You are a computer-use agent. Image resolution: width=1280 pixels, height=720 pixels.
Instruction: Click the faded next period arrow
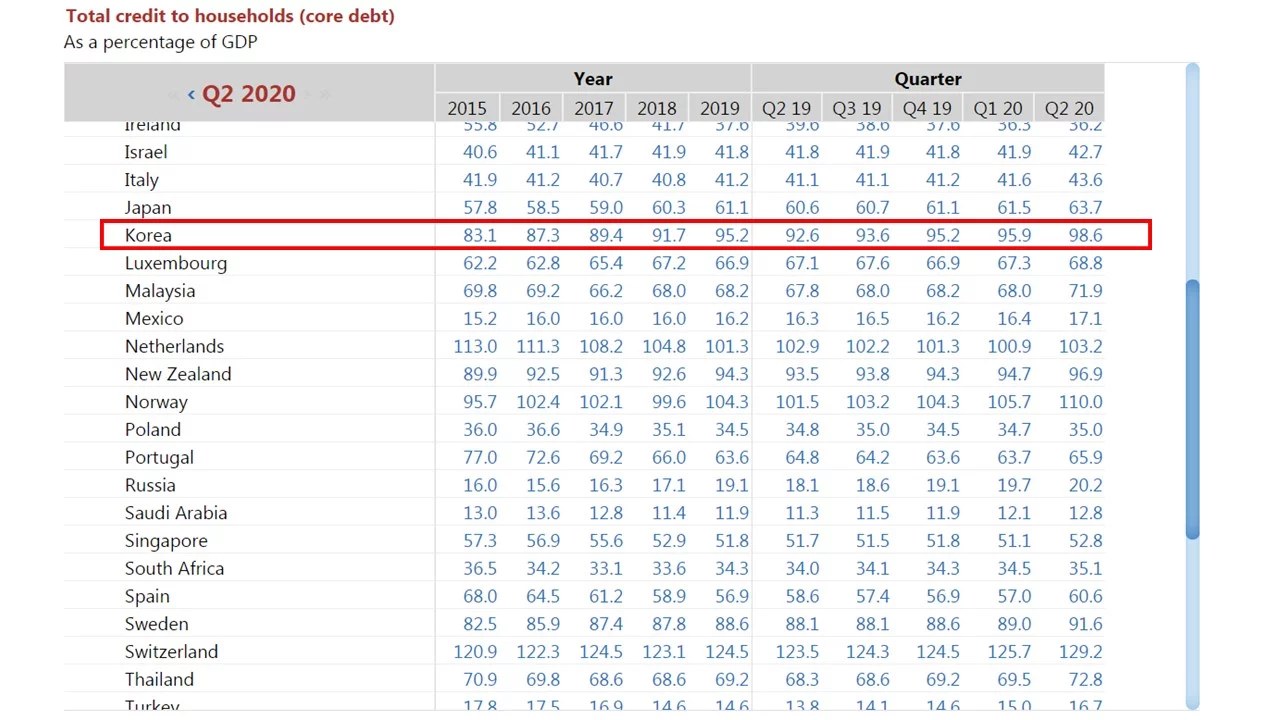pyautogui.click(x=308, y=94)
